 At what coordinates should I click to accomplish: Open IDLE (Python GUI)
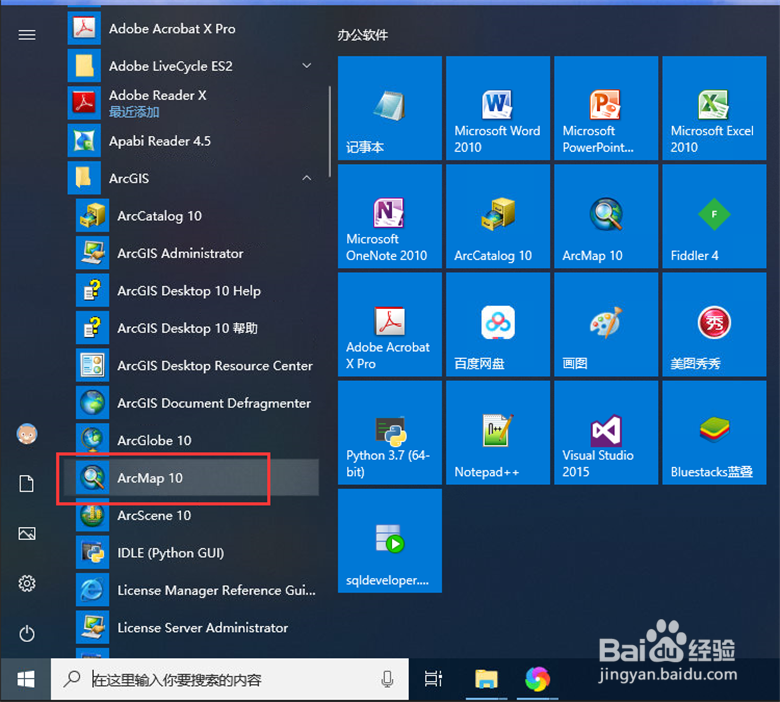pyautogui.click(x=197, y=553)
